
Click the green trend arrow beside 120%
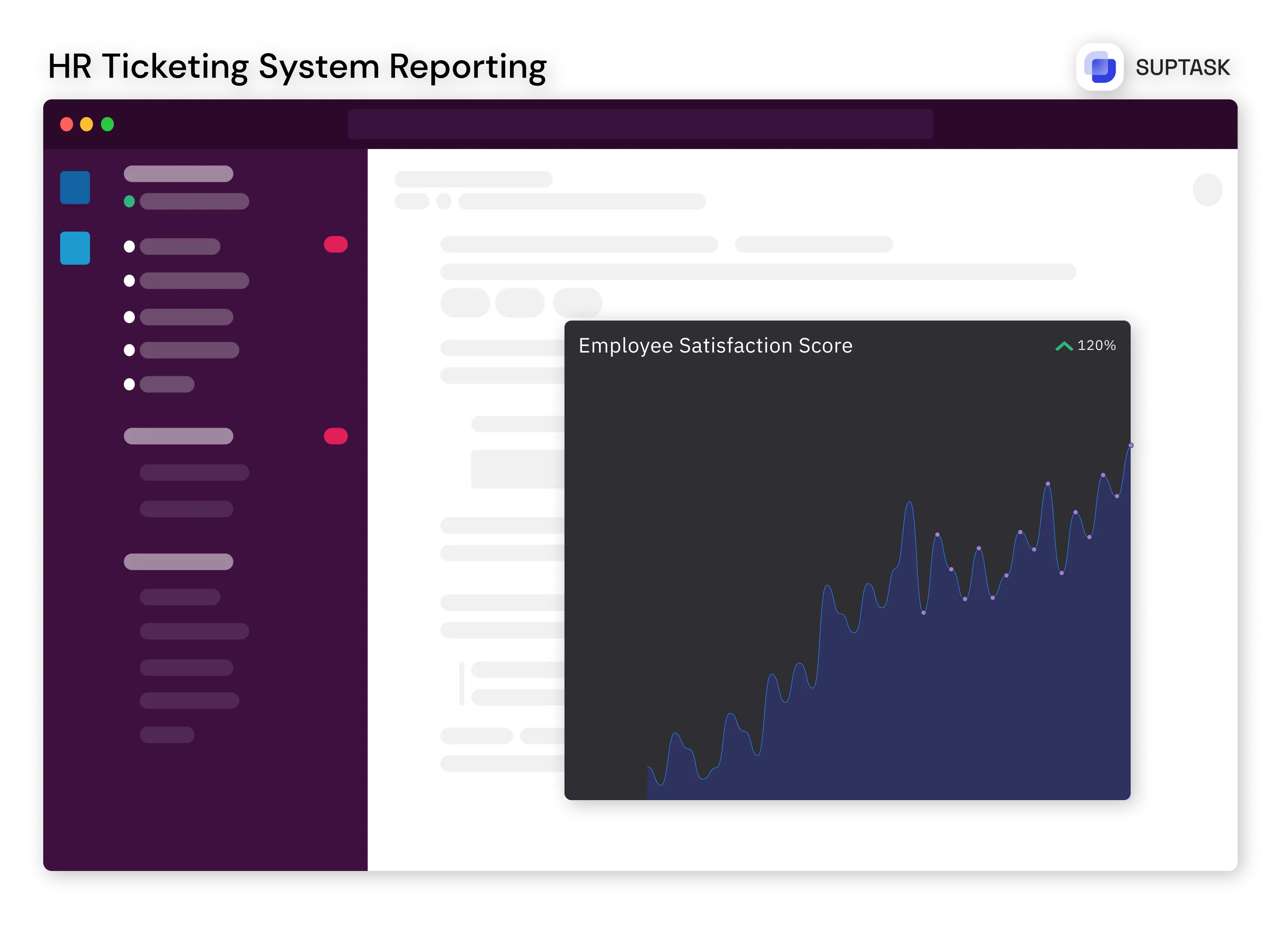[1064, 345]
